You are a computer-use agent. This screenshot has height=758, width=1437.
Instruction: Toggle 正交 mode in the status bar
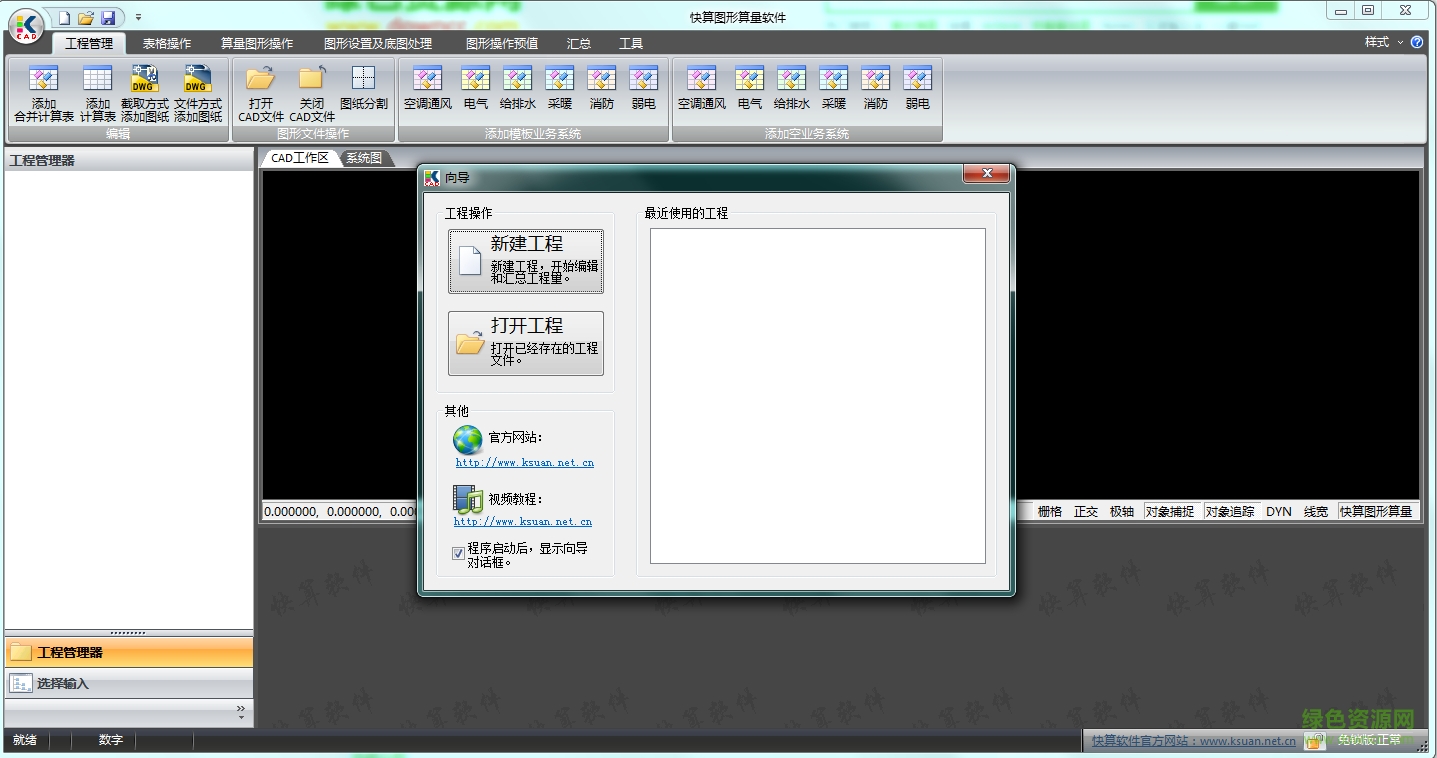click(x=1086, y=511)
